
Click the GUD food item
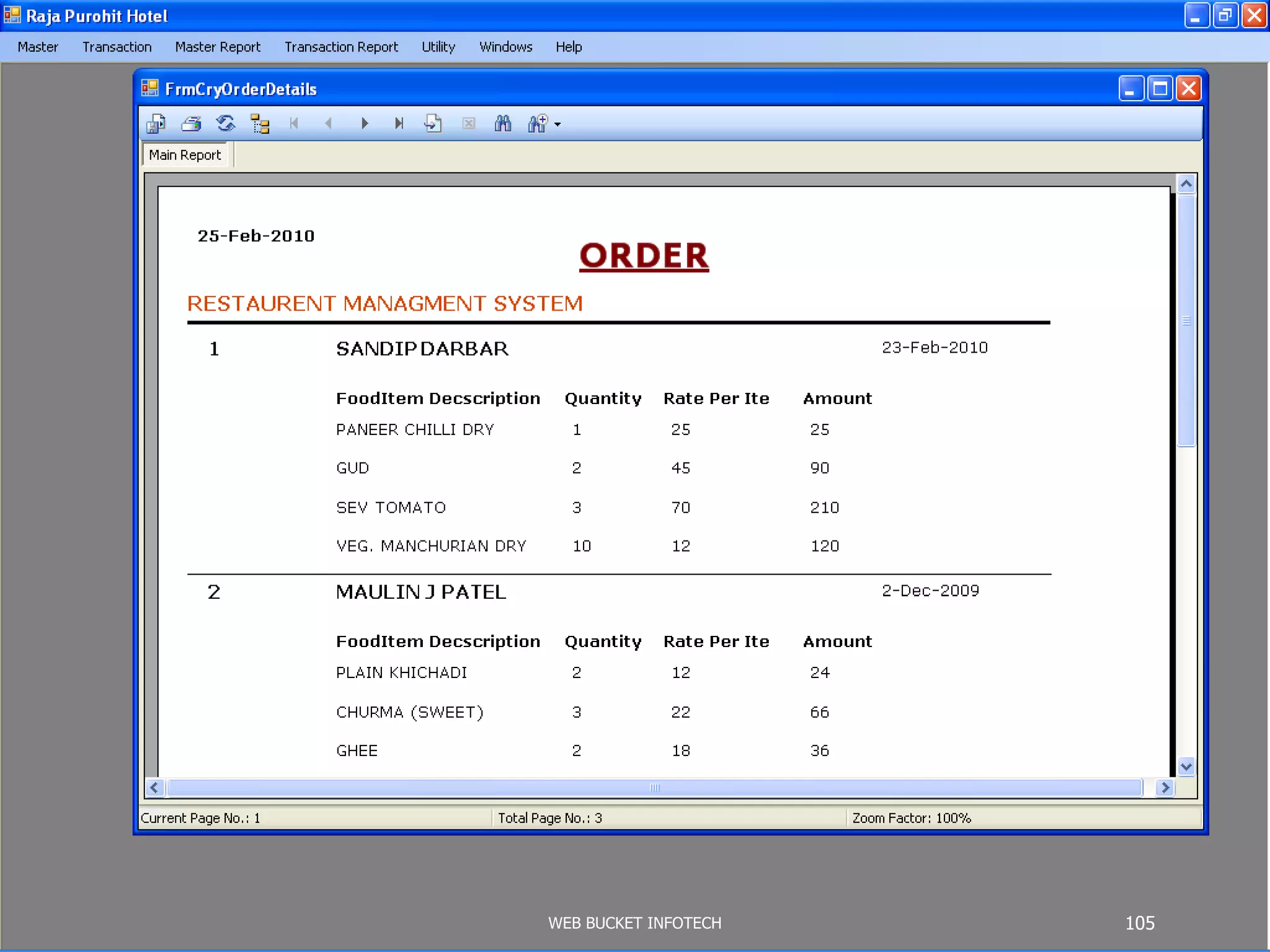[352, 468]
